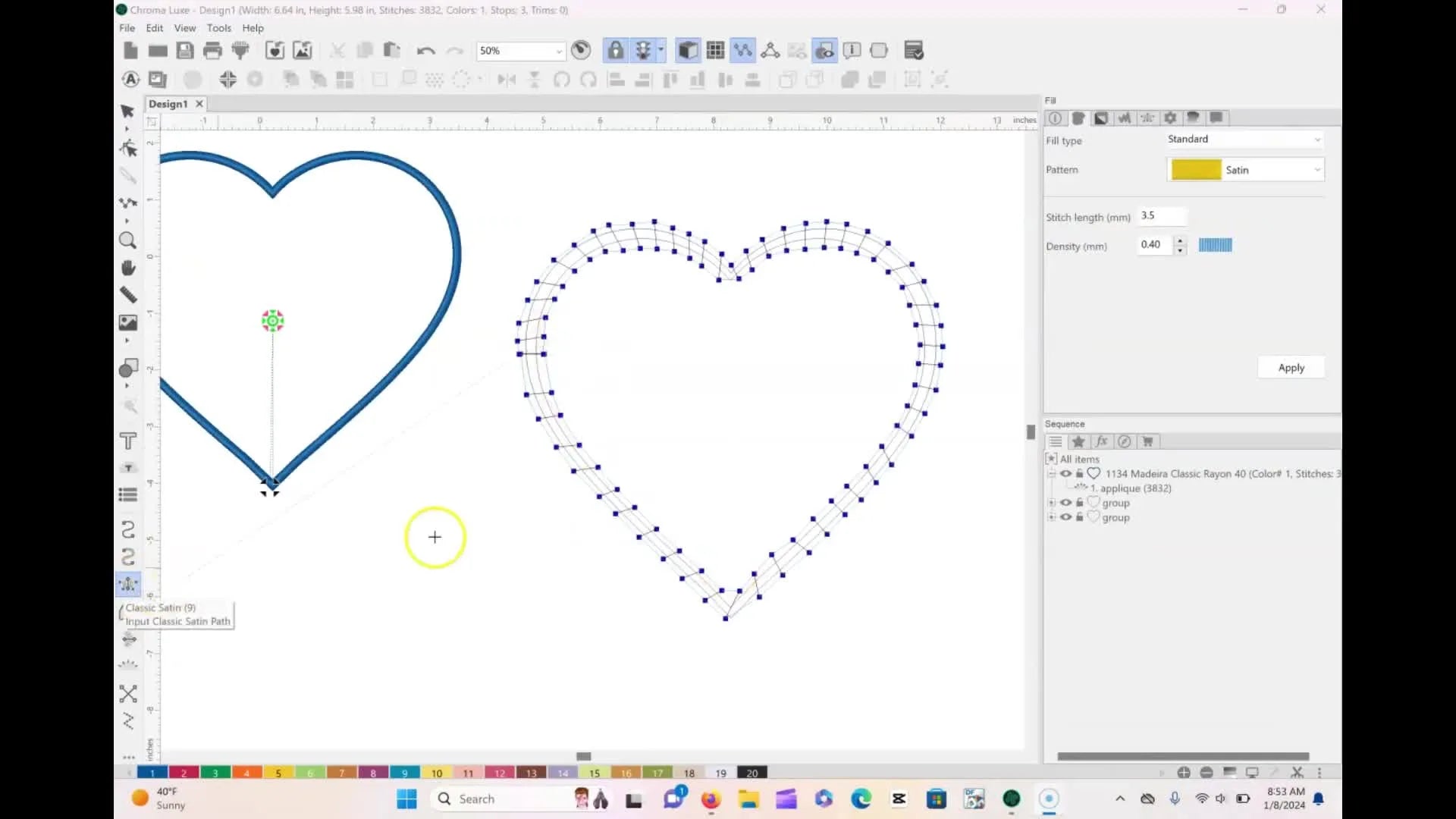Click the Stitch length input field

tap(1161, 216)
